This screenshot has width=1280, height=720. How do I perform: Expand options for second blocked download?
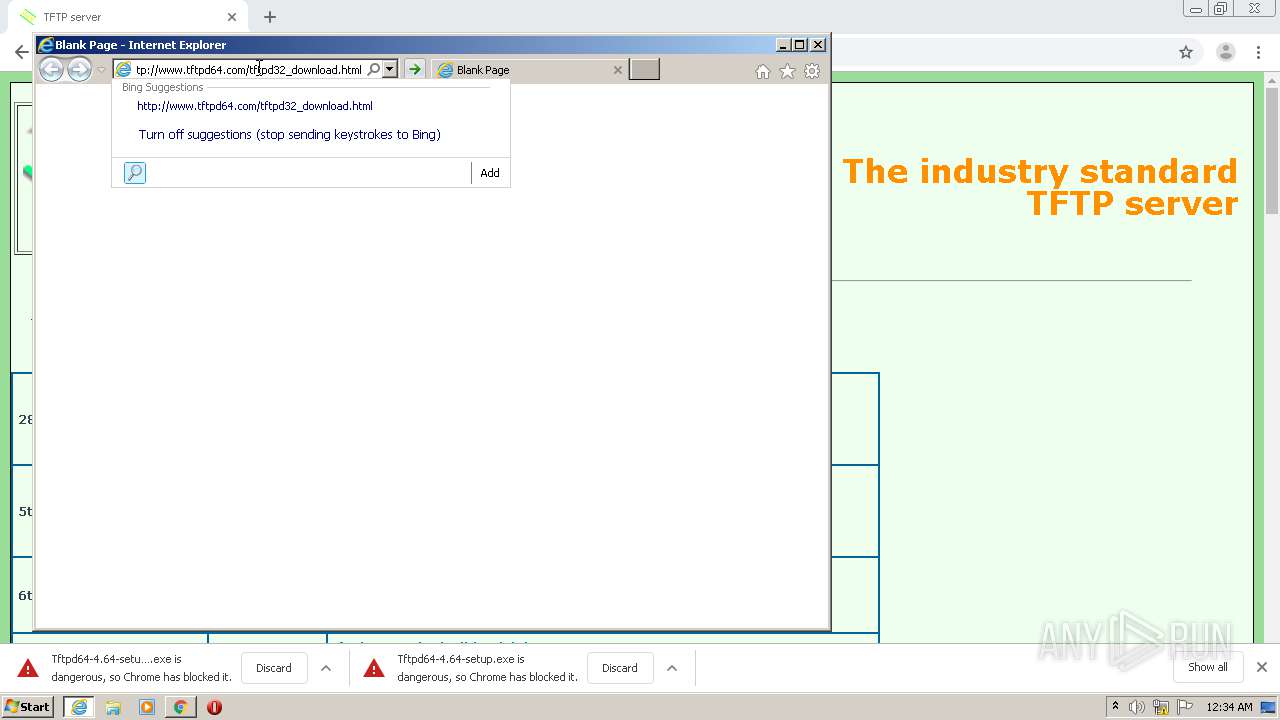click(672, 668)
